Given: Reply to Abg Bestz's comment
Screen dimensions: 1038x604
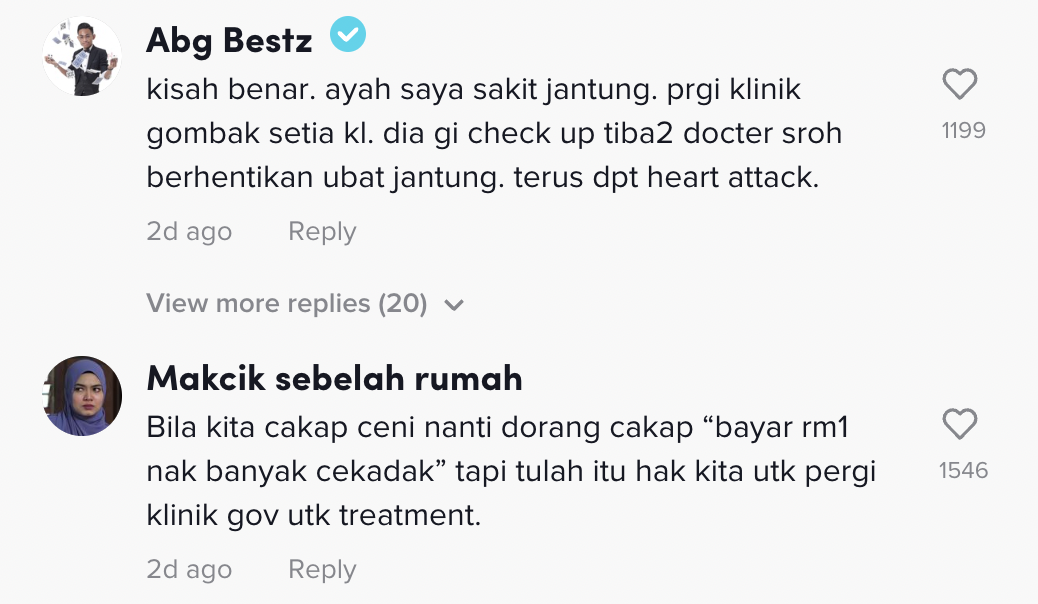Looking at the screenshot, I should tap(322, 231).
